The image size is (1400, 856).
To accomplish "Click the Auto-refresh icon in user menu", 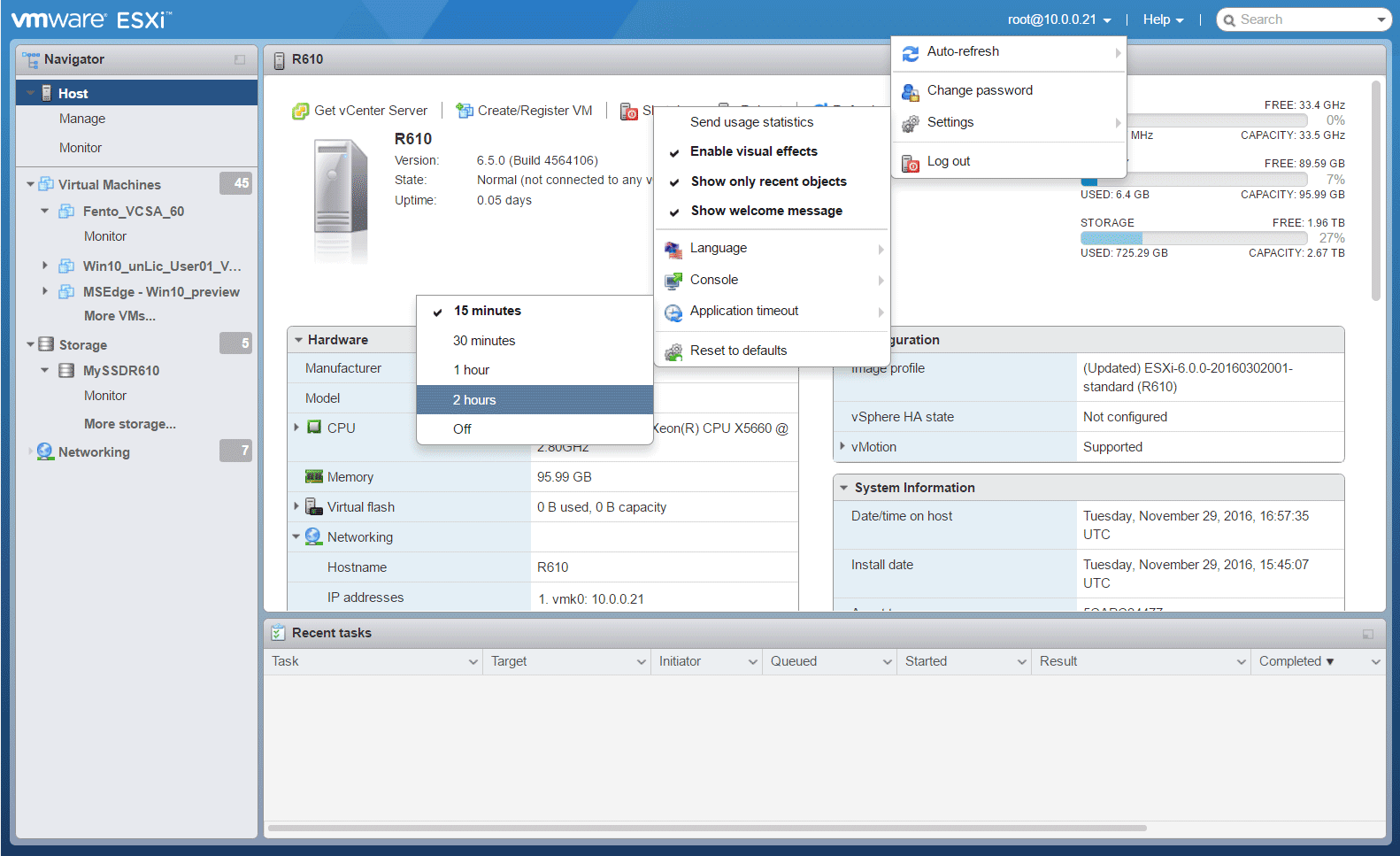I will coord(911,53).
